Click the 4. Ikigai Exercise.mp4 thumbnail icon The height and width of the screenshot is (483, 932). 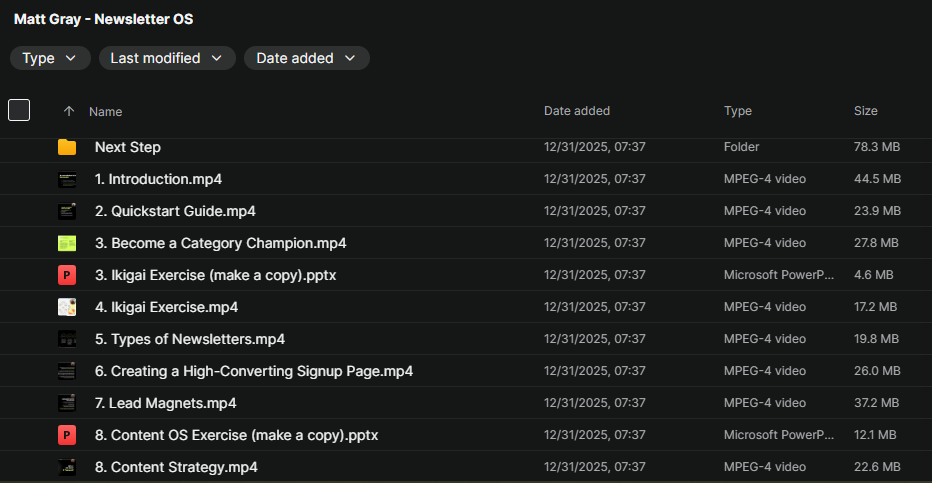67,307
